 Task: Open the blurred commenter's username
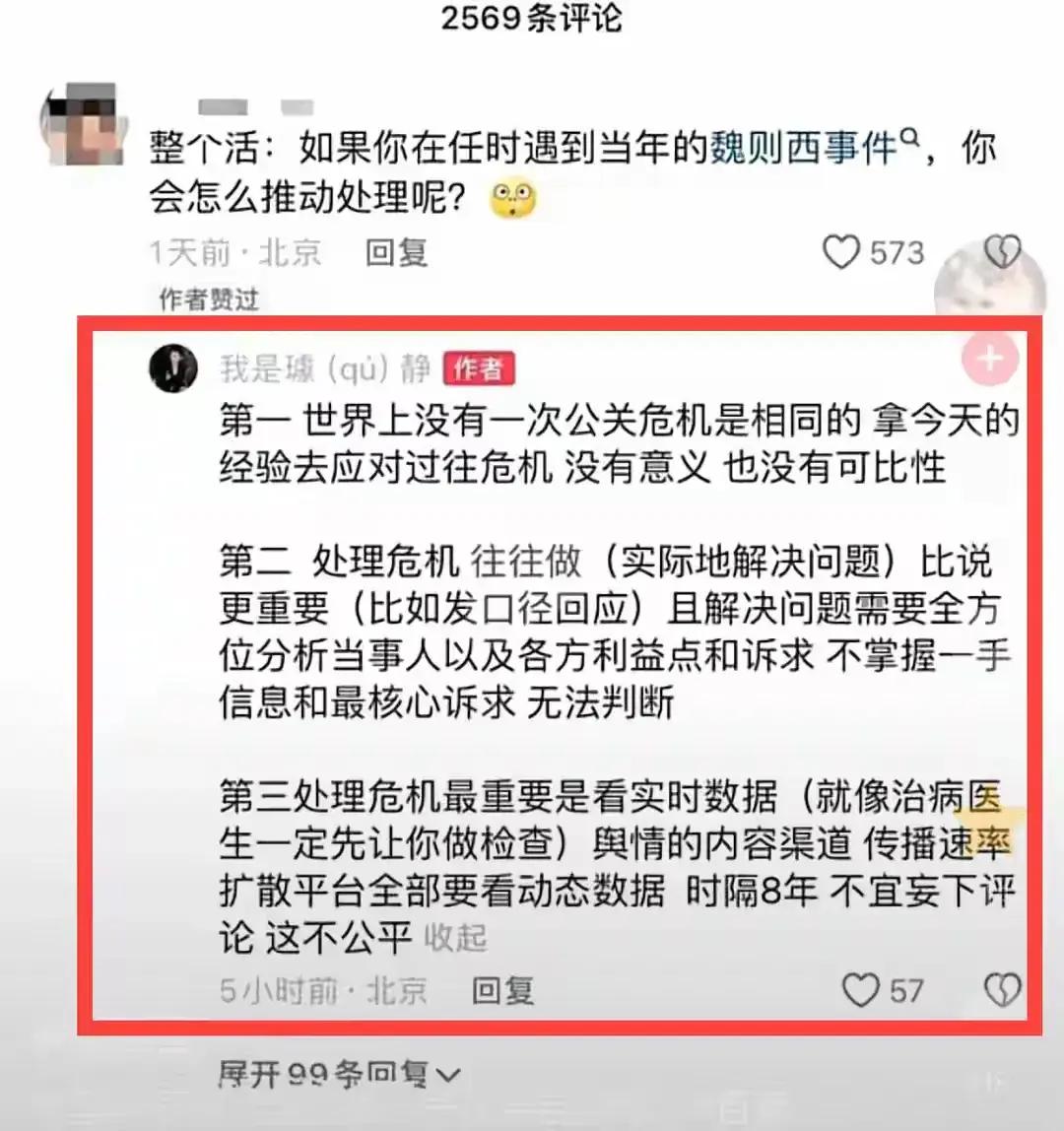[x=255, y=107]
